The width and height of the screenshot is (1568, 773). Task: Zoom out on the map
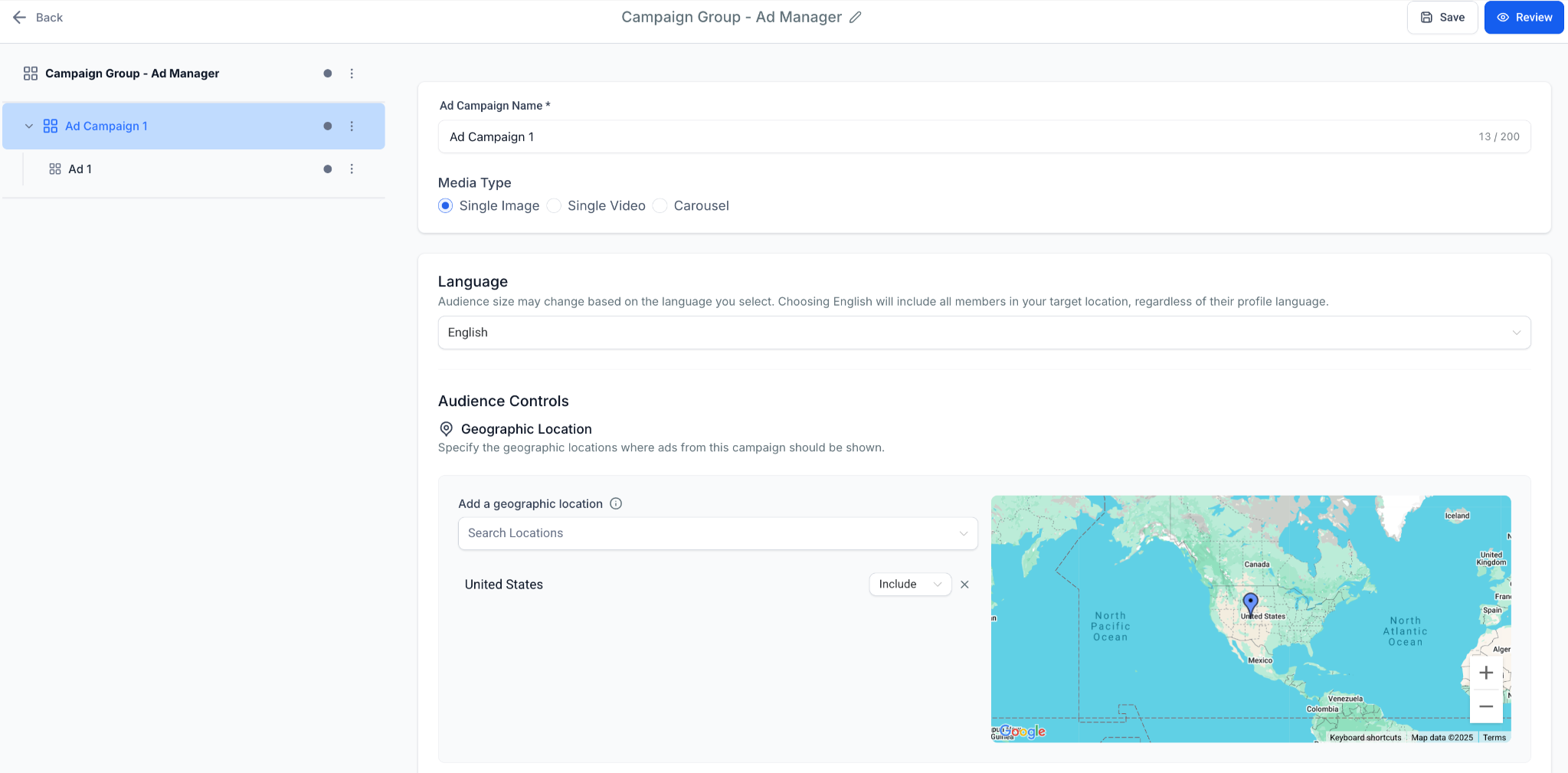1486,706
